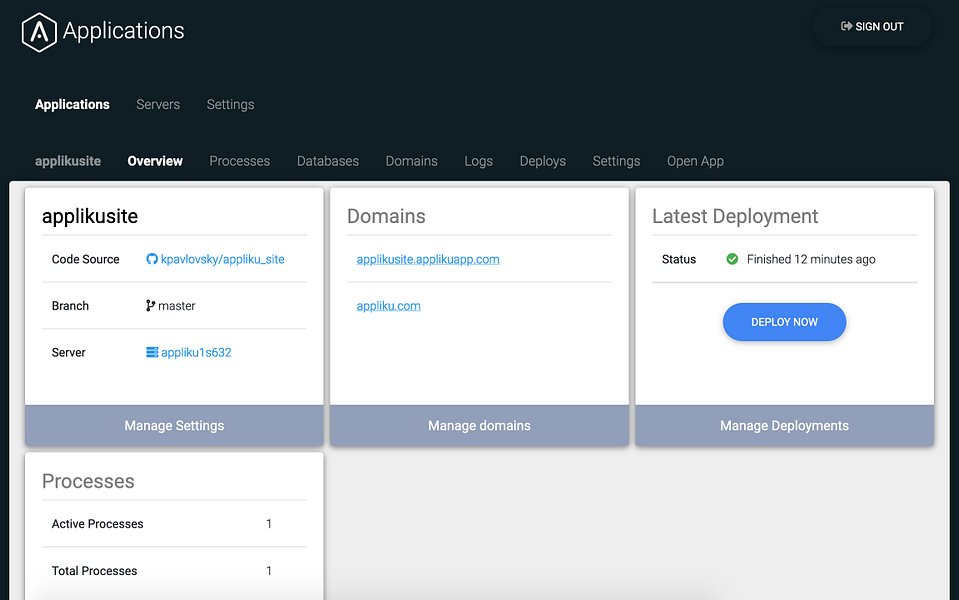Open Settings in the top navigation
This screenshot has width=959, height=600.
pos(230,104)
